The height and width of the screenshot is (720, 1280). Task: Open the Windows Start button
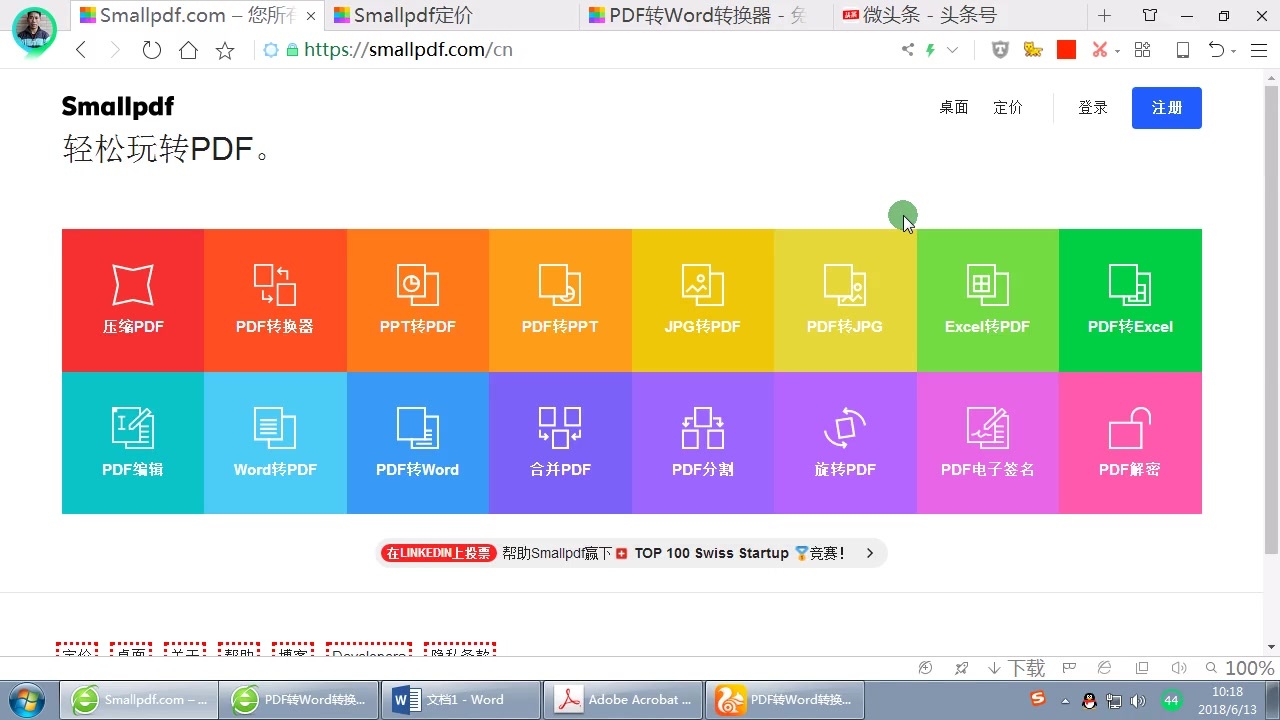tap(27, 699)
